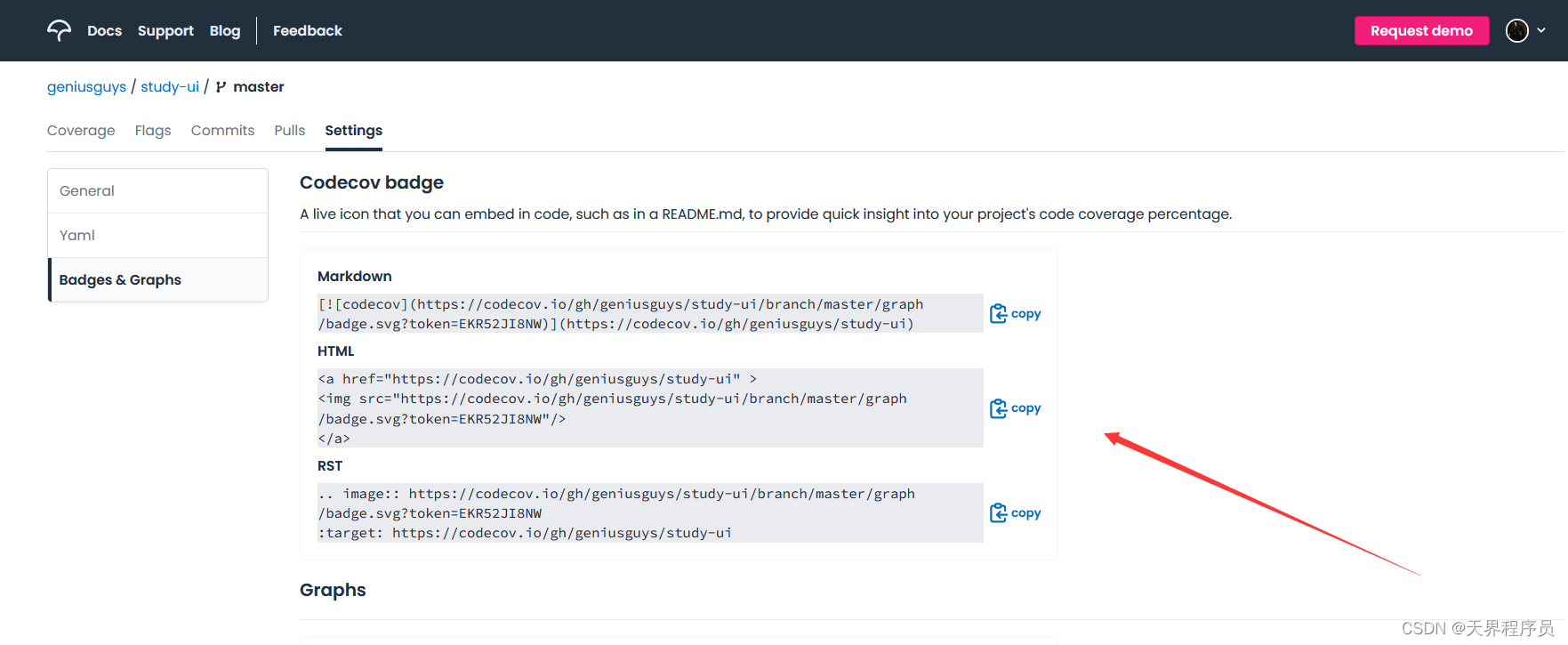This screenshot has width=1568, height=645.
Task: Navigate to study-ui repo breadcrumb
Action: [x=170, y=87]
